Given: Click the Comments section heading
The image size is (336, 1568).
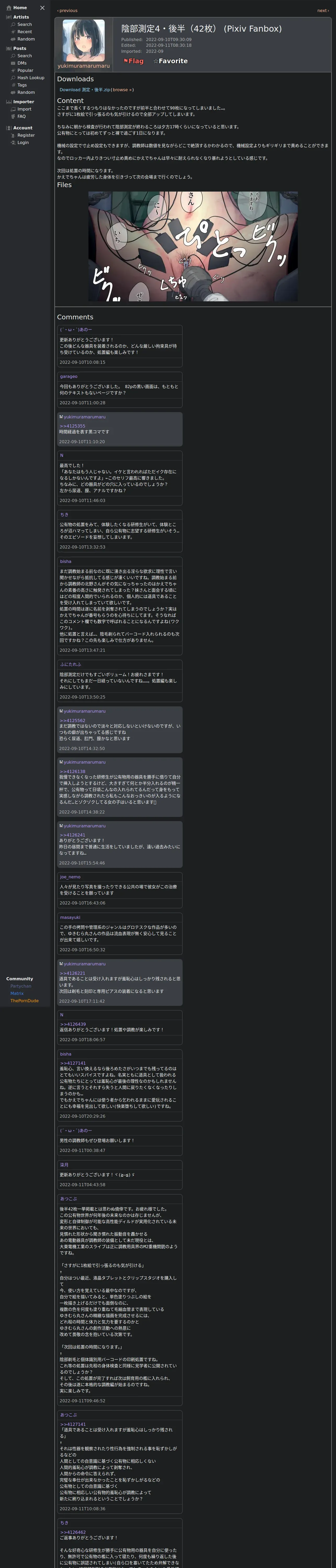Looking at the screenshot, I should 75,317.
